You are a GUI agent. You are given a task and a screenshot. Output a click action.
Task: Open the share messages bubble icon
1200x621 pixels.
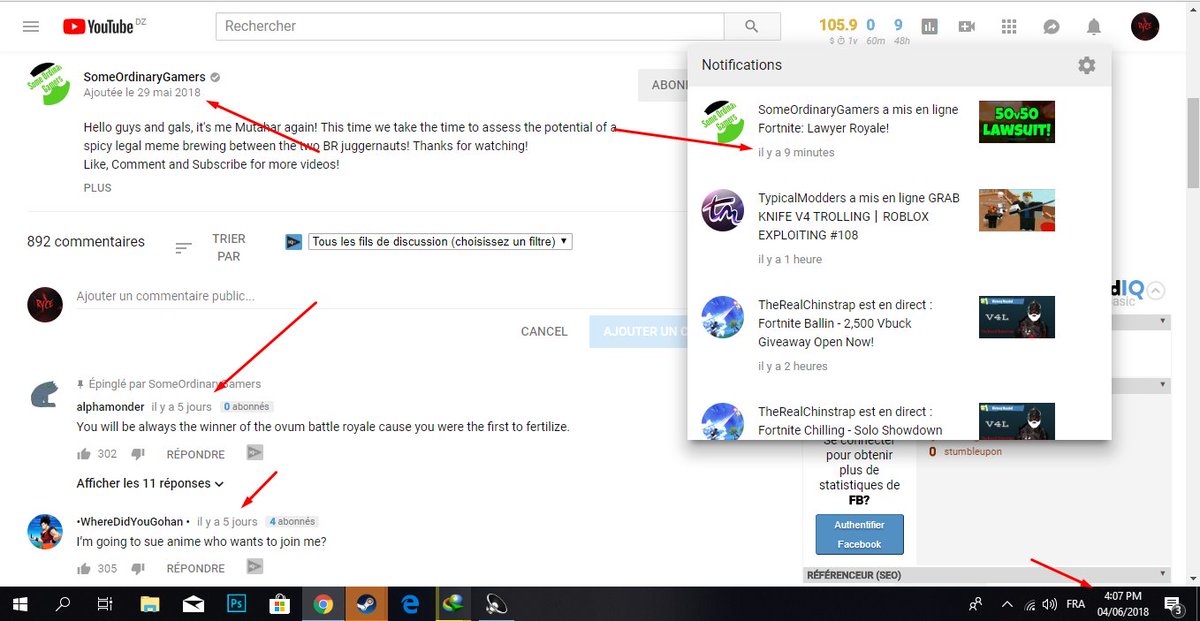[1052, 27]
